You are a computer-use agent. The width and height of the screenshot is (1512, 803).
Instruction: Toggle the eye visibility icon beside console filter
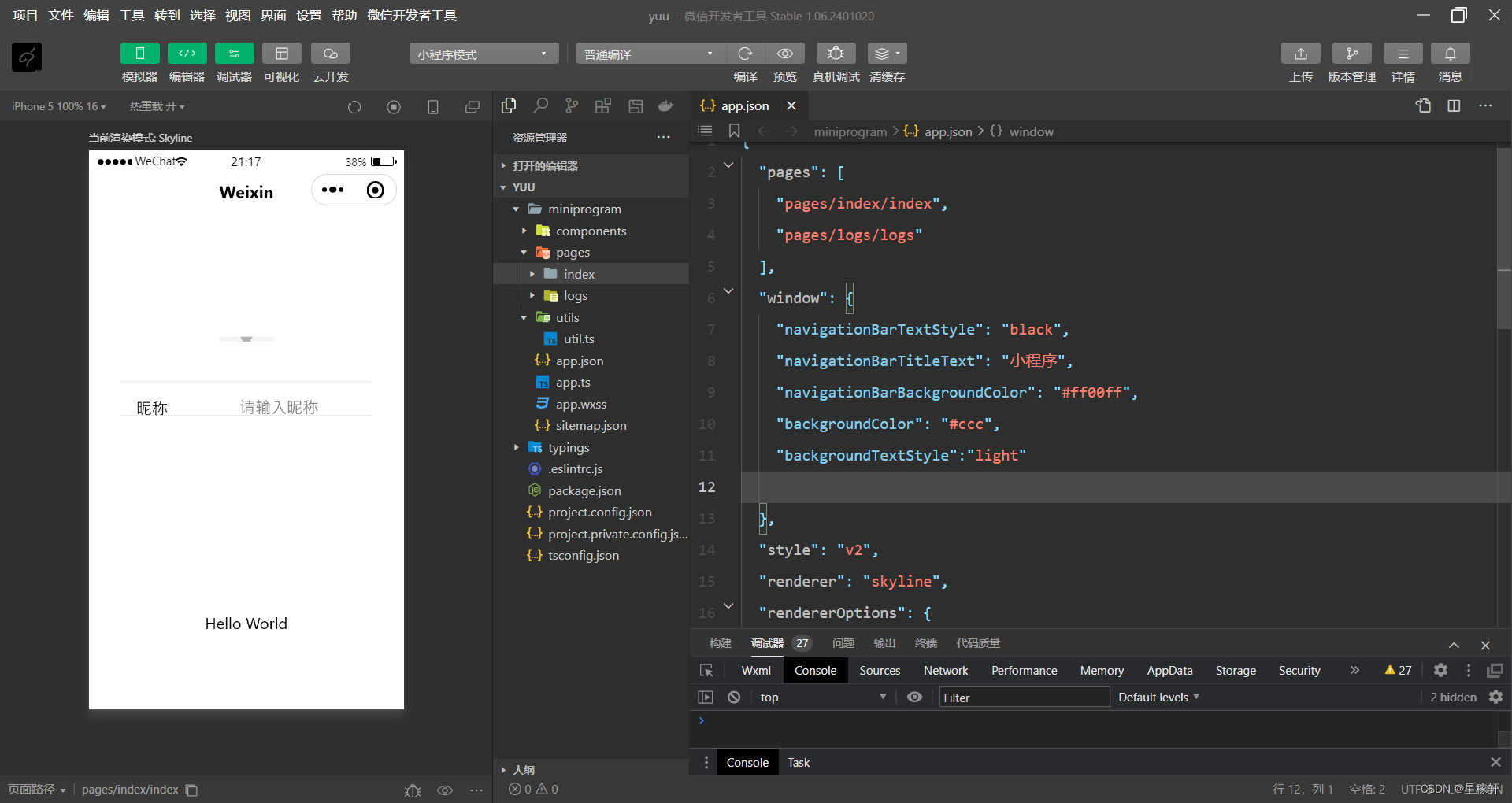click(x=914, y=698)
